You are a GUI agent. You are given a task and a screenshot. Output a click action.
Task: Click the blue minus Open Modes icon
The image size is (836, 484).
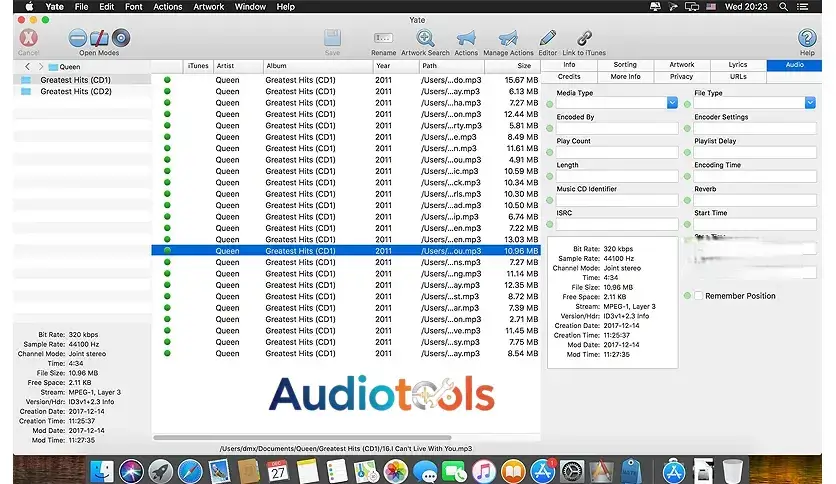click(77, 38)
